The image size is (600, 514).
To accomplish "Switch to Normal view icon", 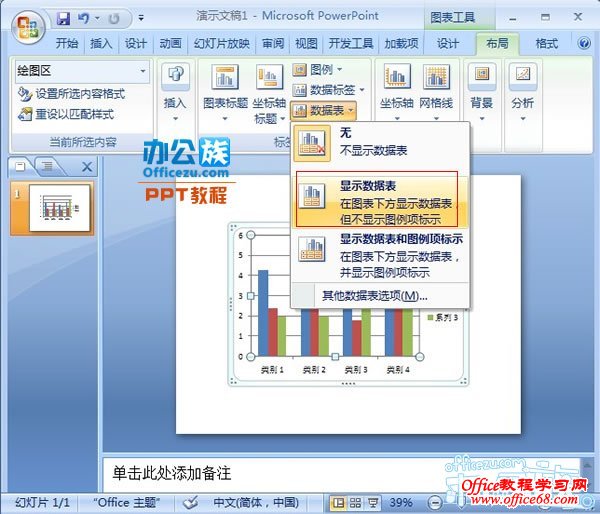I will (x=338, y=502).
